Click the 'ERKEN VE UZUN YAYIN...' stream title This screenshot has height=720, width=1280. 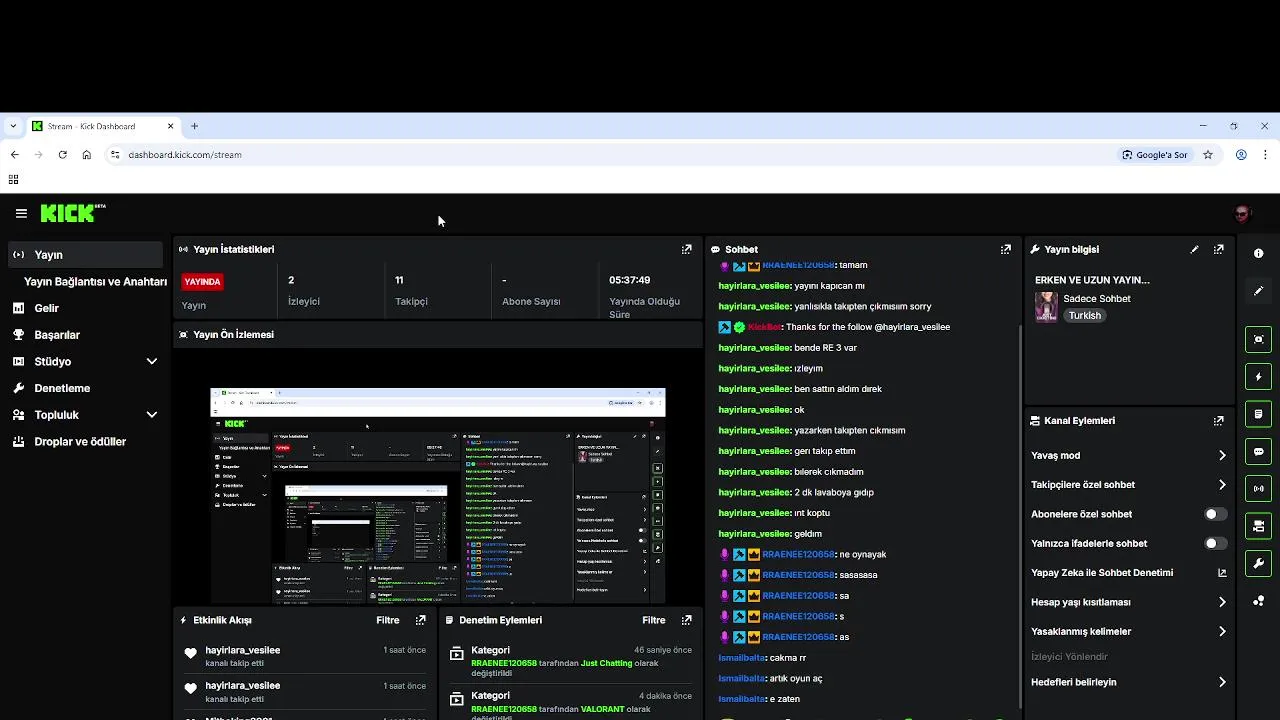click(x=1092, y=280)
